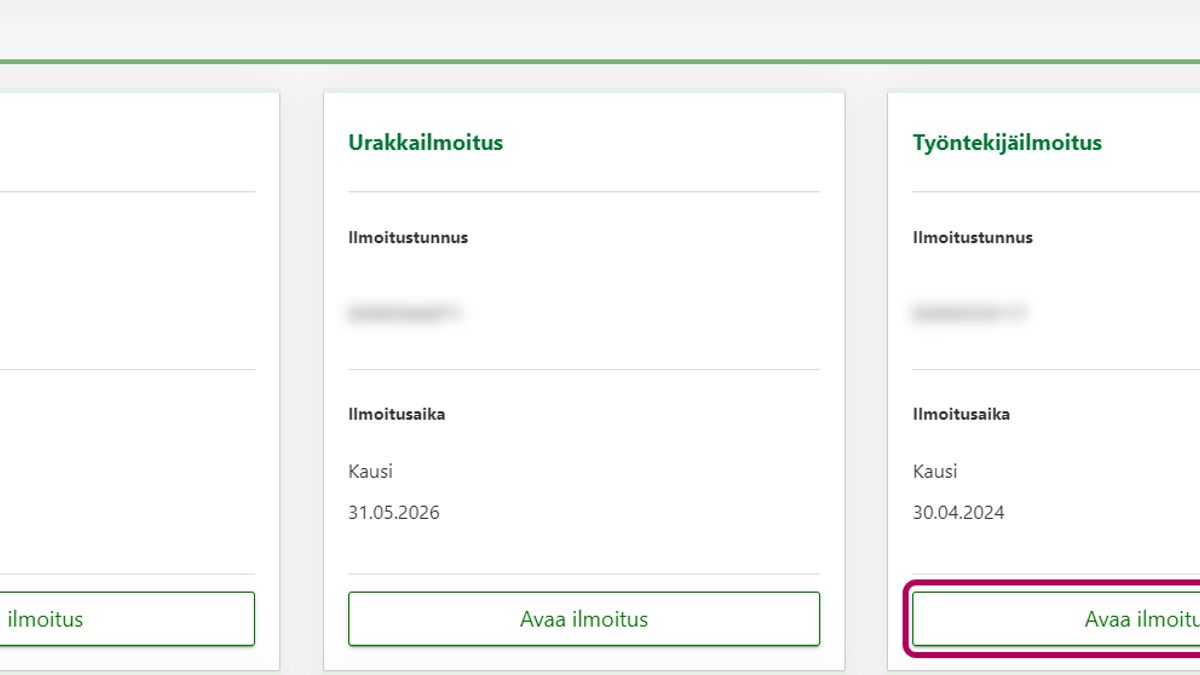The image size is (1200, 675).
Task: Click the divider under the Urakkailmoitus heading
Action: [x=584, y=191]
